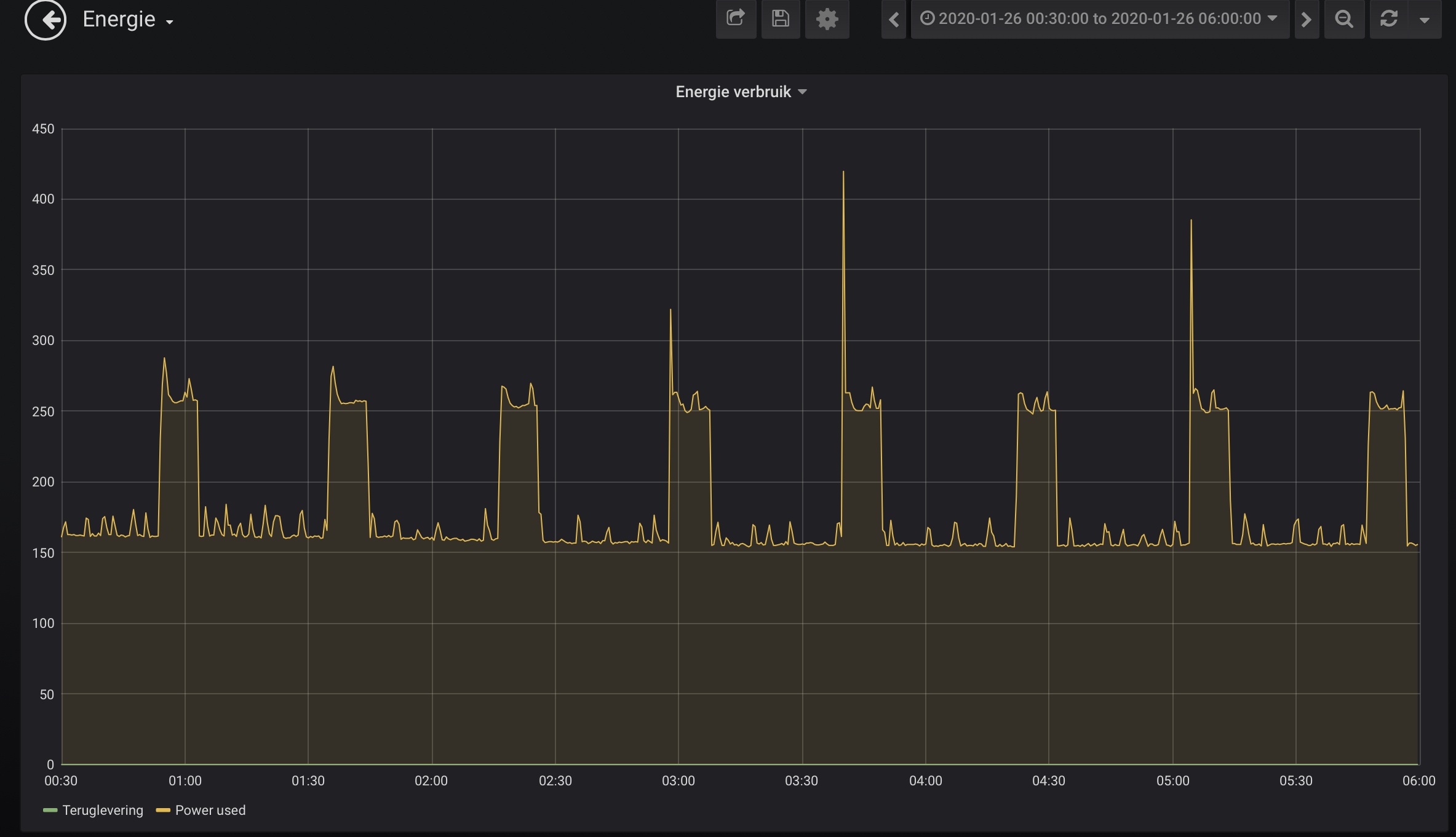Open the time range picker dropdown
Viewport: 1456px width, 837px height.
(1100, 19)
